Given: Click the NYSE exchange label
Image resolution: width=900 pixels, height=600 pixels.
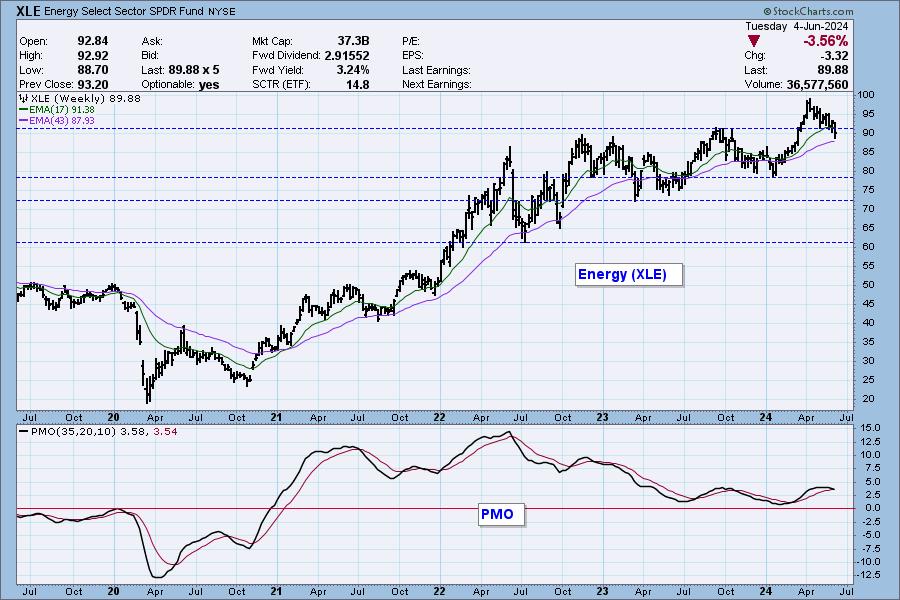Looking at the screenshot, I should pyautogui.click(x=222, y=12).
